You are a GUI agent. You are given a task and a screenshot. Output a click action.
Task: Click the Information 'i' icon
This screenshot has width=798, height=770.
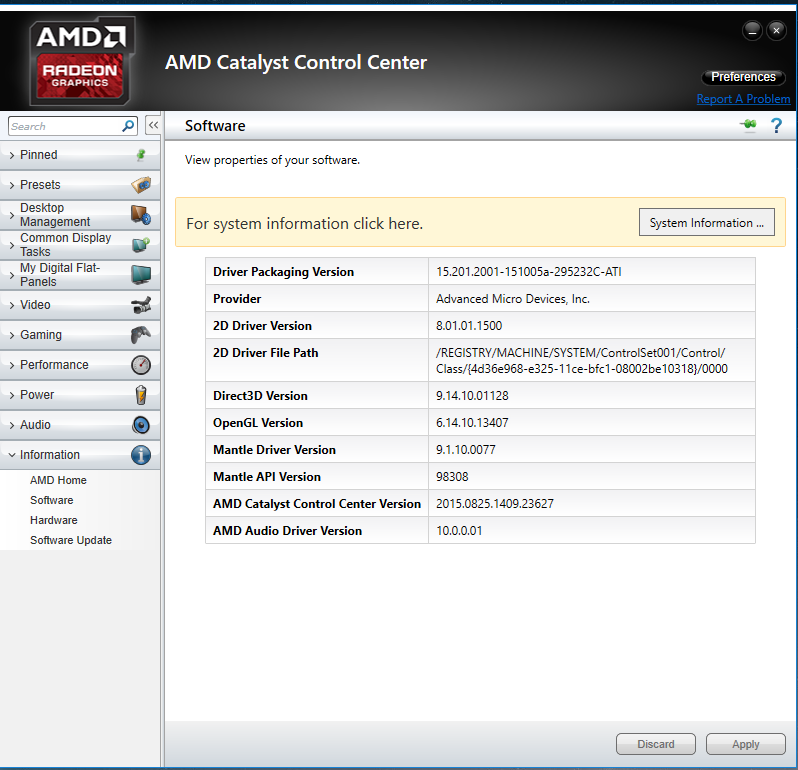click(141, 455)
